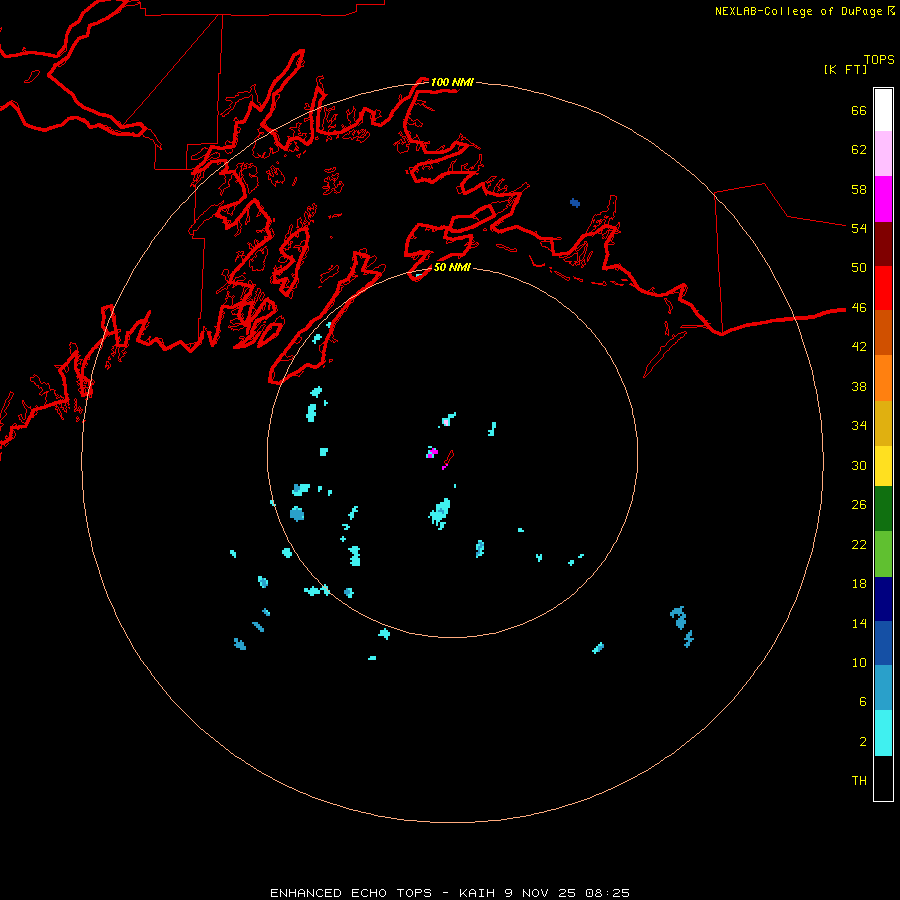Select the dark red legend swatch
This screenshot has width=900, height=900.
[x=883, y=244]
